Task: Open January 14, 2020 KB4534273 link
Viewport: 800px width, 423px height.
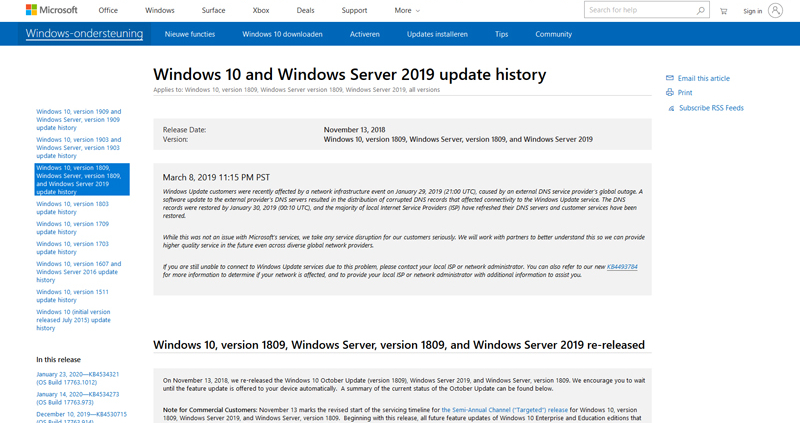Action: pyautogui.click(x=78, y=398)
